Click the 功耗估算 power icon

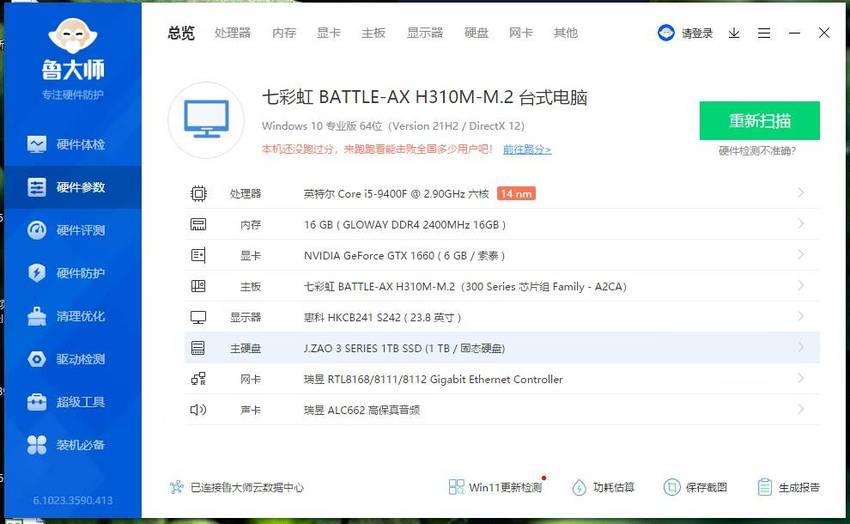point(579,487)
